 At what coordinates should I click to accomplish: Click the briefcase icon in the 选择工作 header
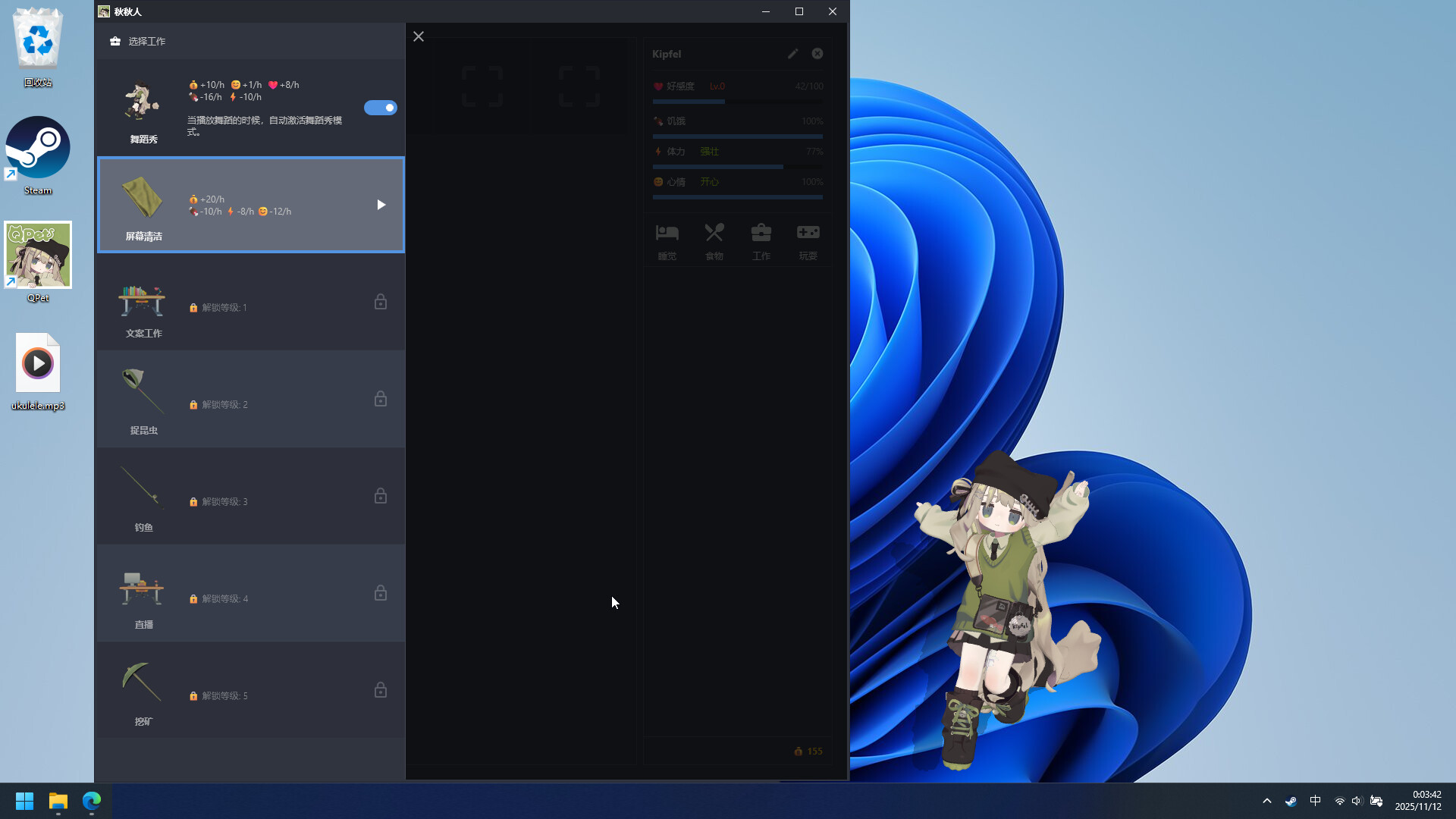(x=115, y=41)
